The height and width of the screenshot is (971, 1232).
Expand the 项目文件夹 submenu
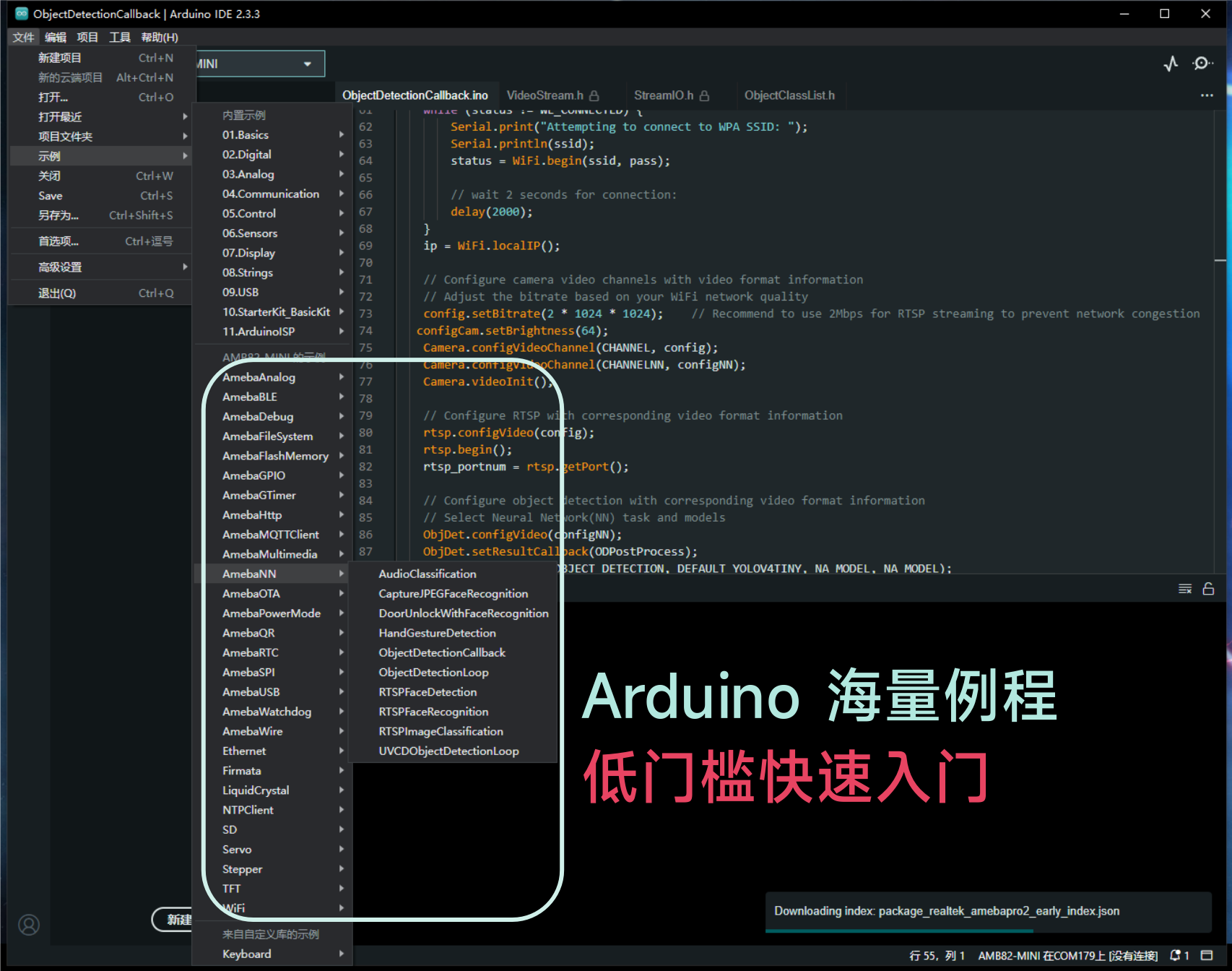click(x=101, y=137)
